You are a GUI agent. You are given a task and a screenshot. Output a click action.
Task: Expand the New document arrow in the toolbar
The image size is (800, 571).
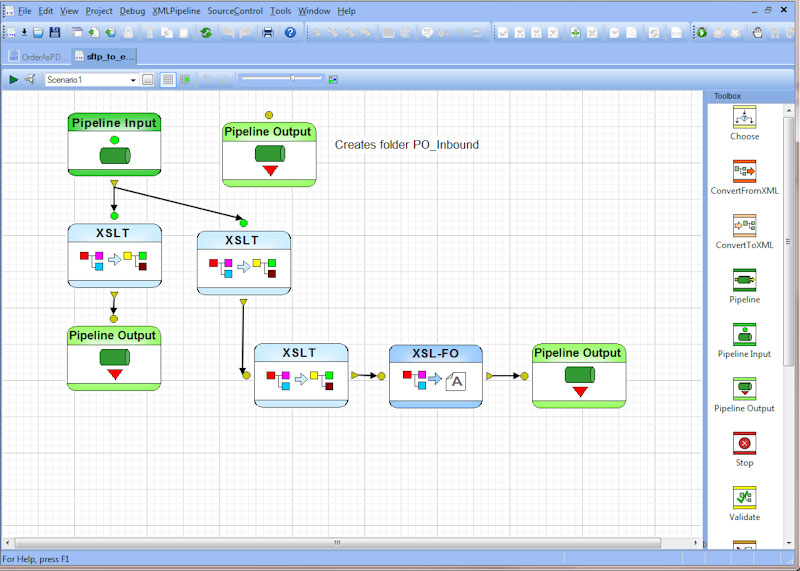coord(24,32)
